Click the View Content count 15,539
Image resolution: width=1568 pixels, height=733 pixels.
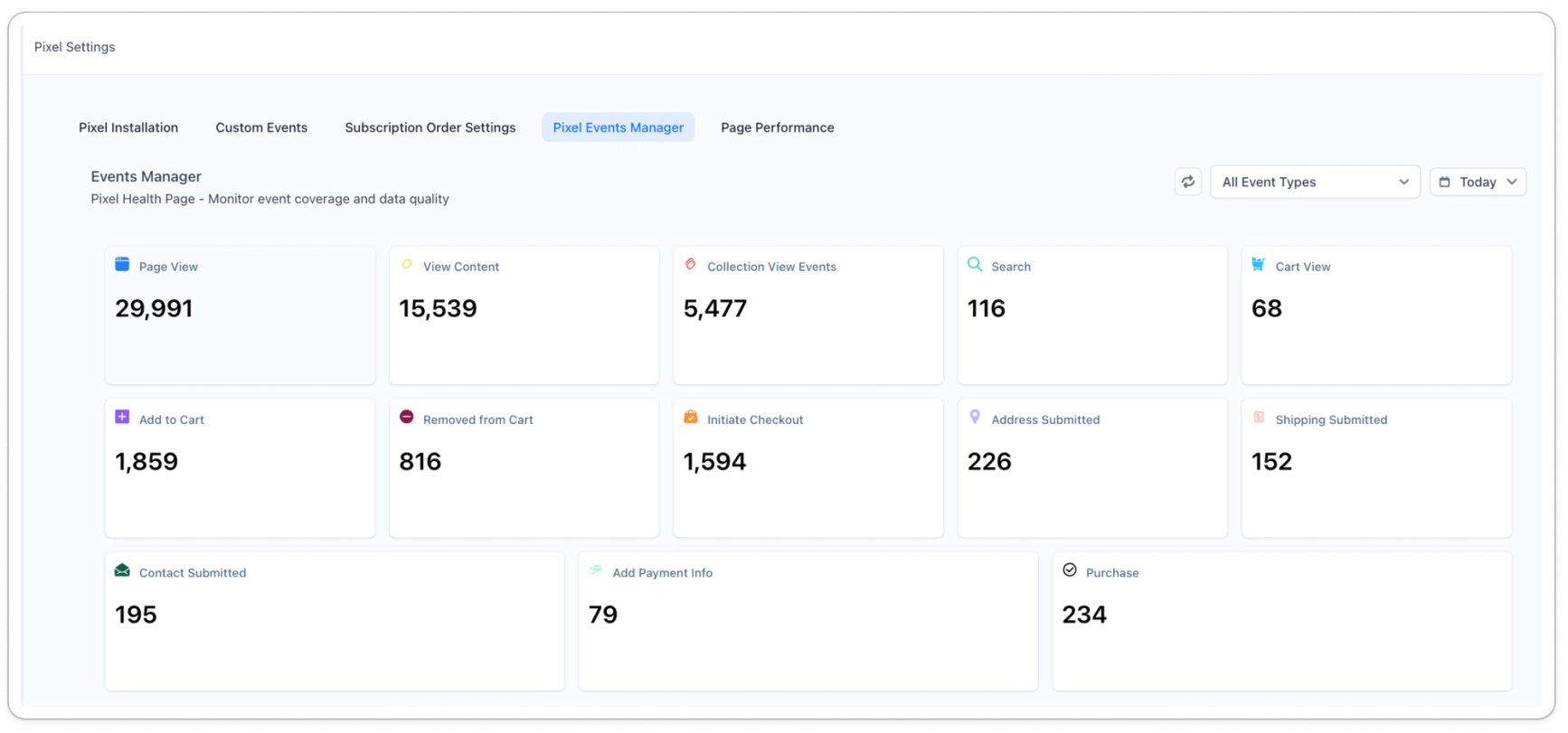[x=438, y=308]
